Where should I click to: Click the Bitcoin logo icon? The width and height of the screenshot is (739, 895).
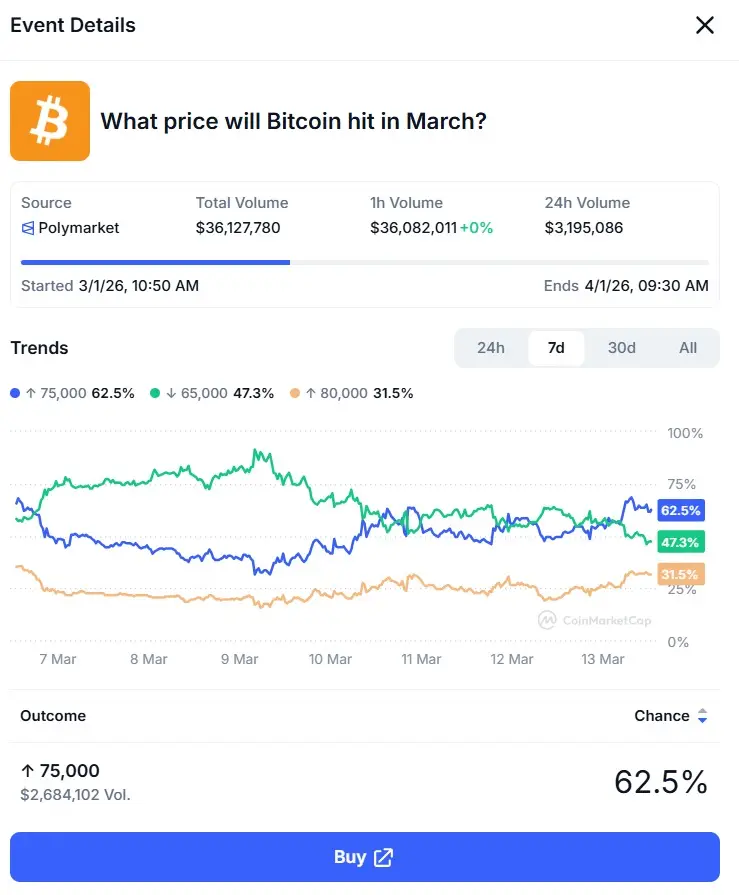pyautogui.click(x=49, y=120)
